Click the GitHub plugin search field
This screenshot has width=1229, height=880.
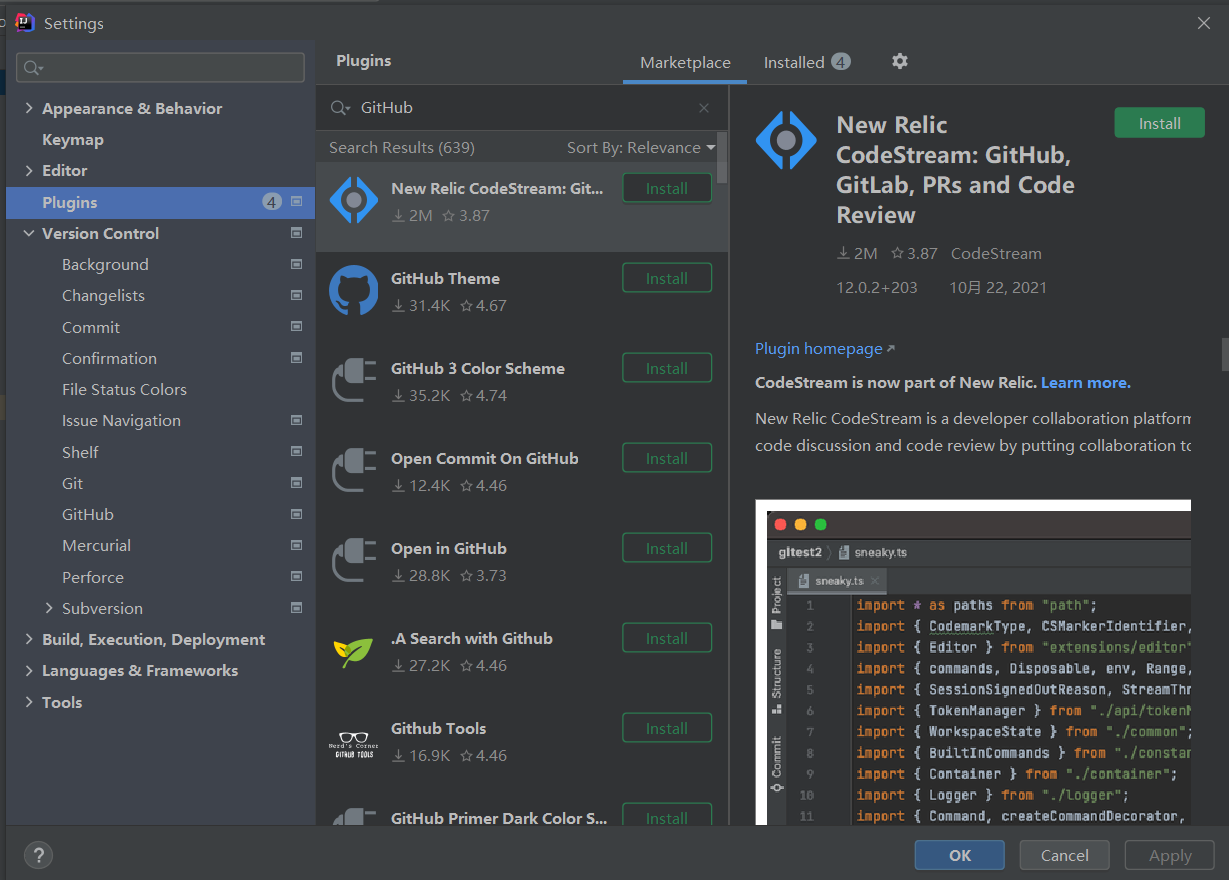pyautogui.click(x=523, y=108)
